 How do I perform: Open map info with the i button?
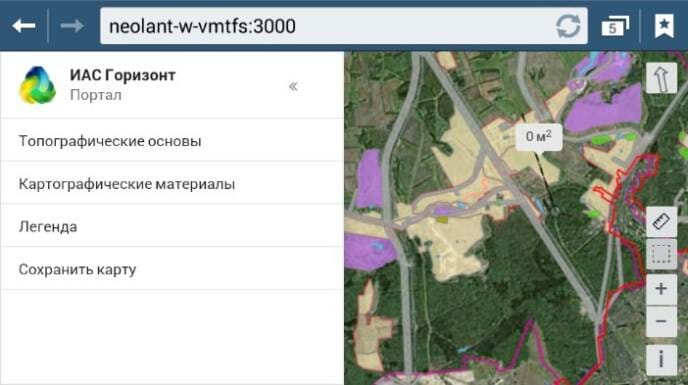[661, 360]
